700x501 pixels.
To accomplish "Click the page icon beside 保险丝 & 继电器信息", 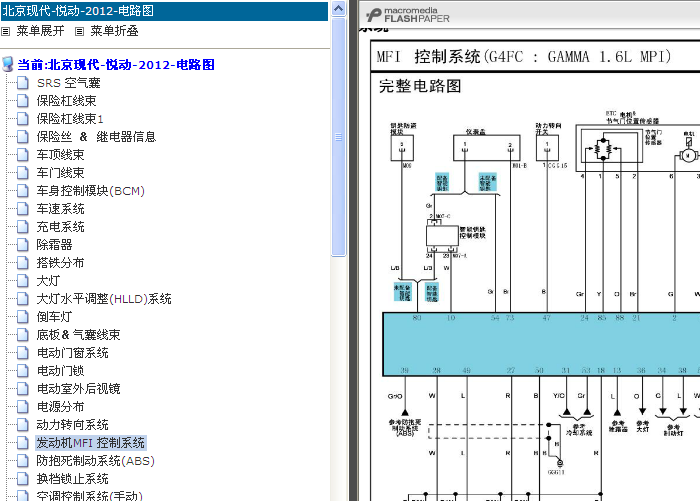I will tap(23, 137).
